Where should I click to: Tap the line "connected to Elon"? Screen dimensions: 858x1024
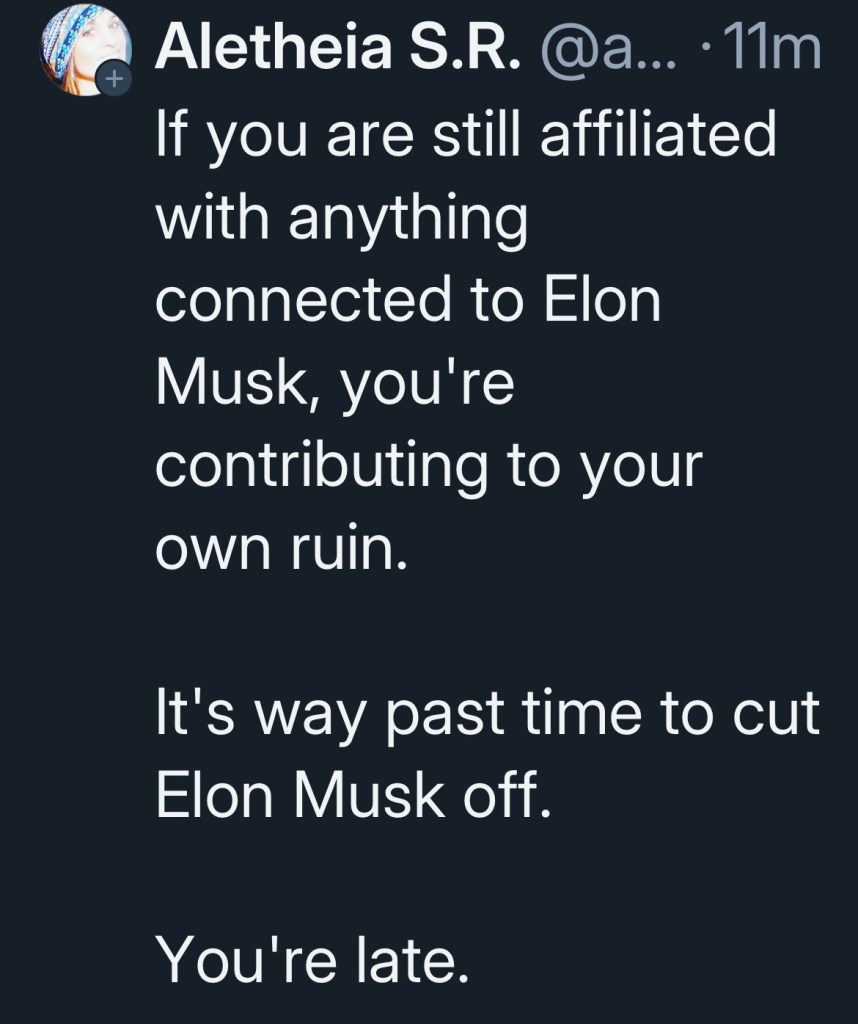point(408,301)
